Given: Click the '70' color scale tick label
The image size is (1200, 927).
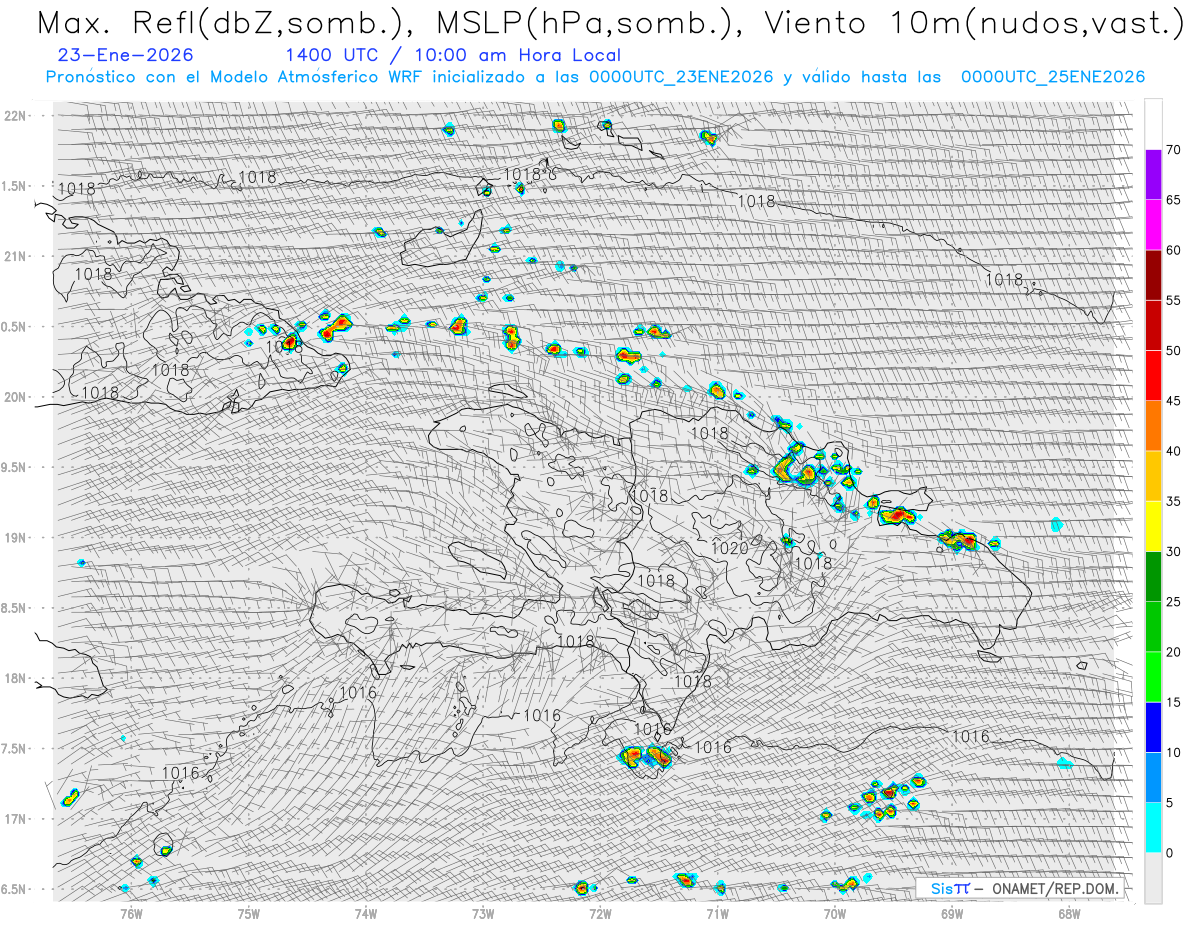Looking at the screenshot, I should (x=1174, y=150).
